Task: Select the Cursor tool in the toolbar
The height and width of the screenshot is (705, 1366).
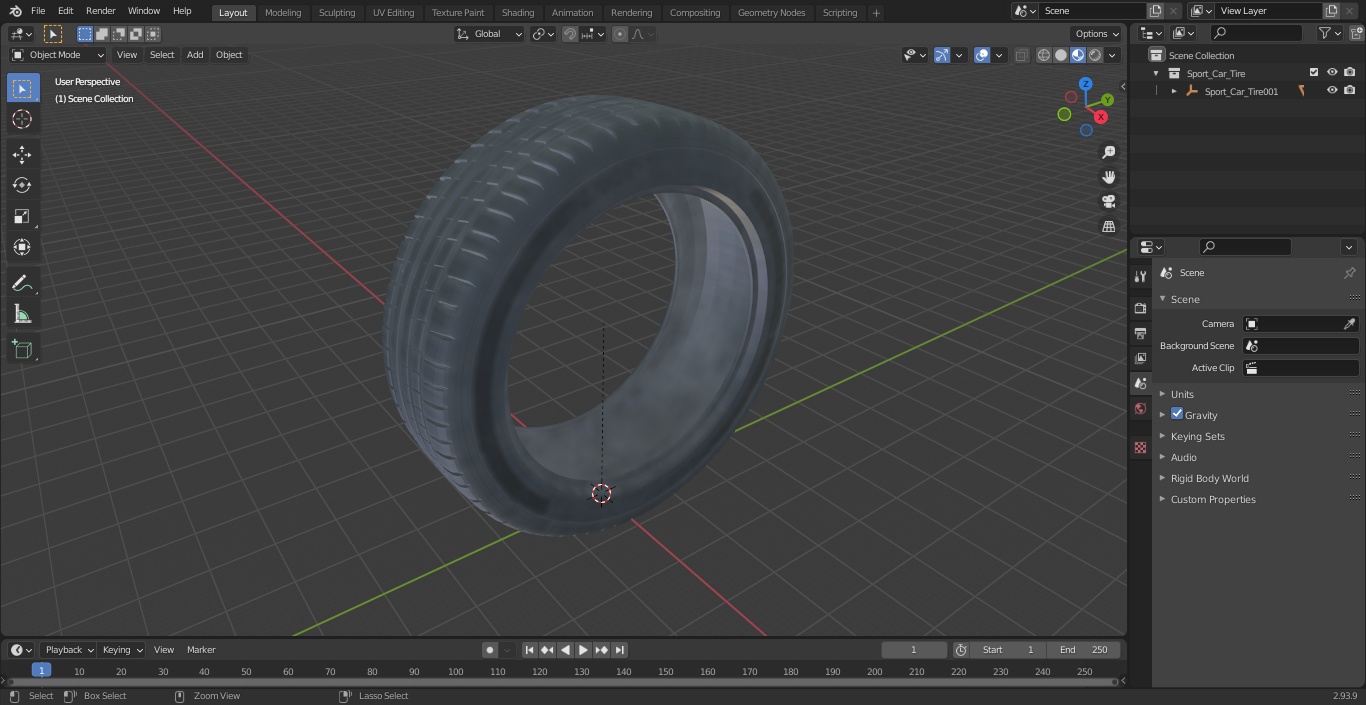Action: pos(22,119)
